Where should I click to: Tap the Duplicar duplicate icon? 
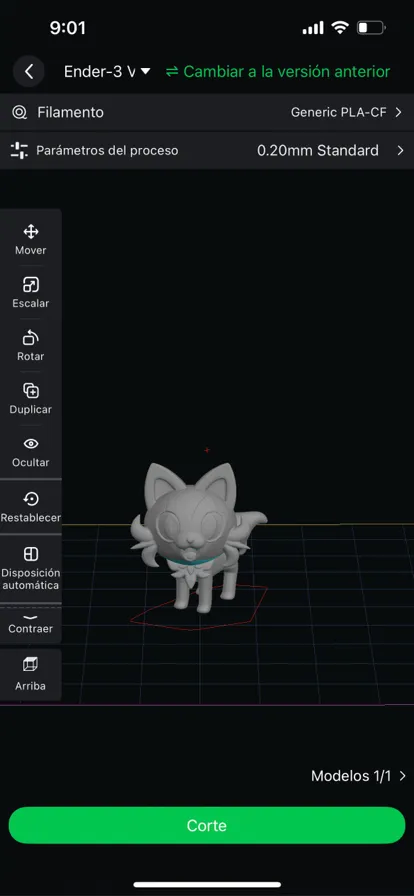point(30,391)
